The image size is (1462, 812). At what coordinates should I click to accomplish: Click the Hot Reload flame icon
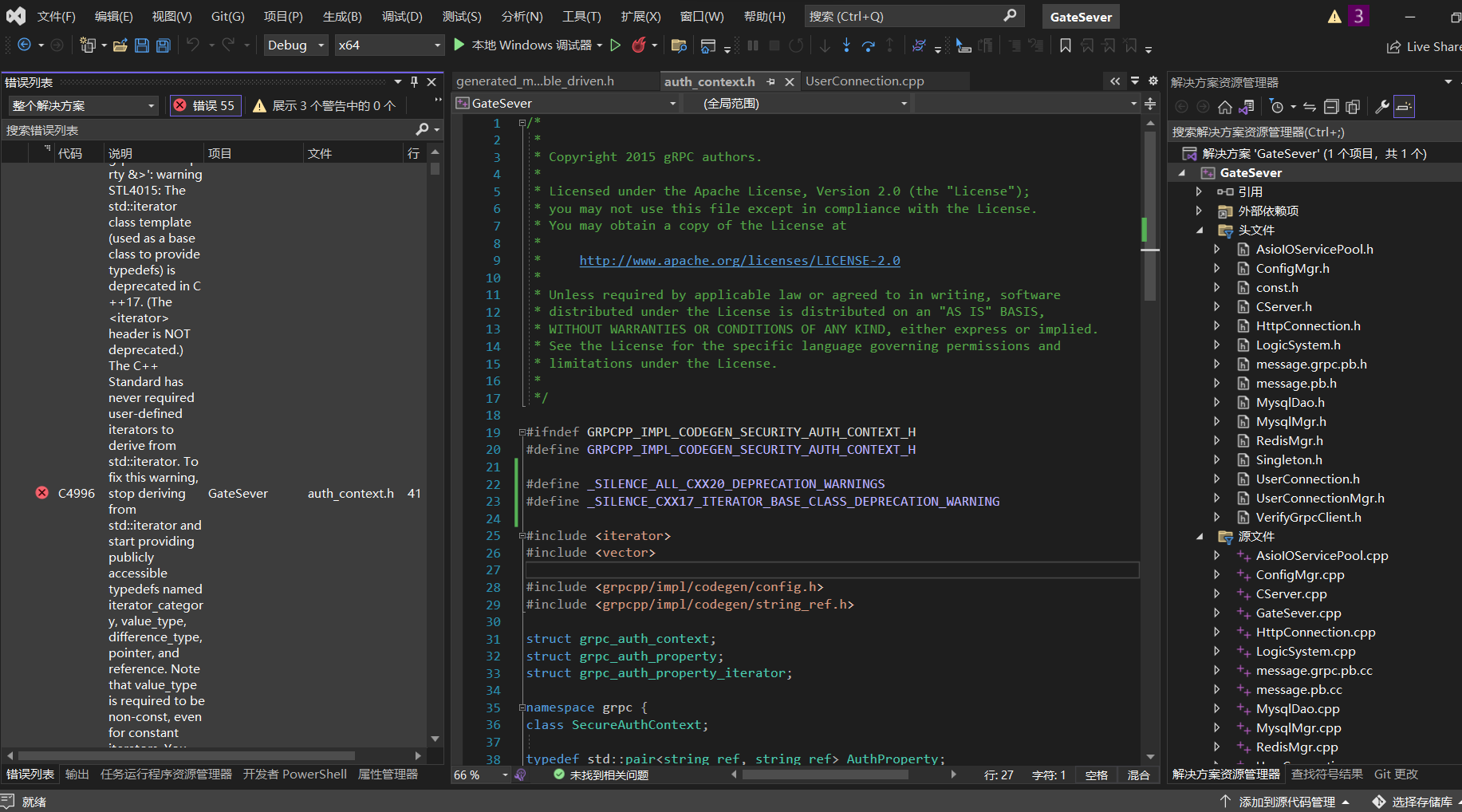pyautogui.click(x=639, y=45)
